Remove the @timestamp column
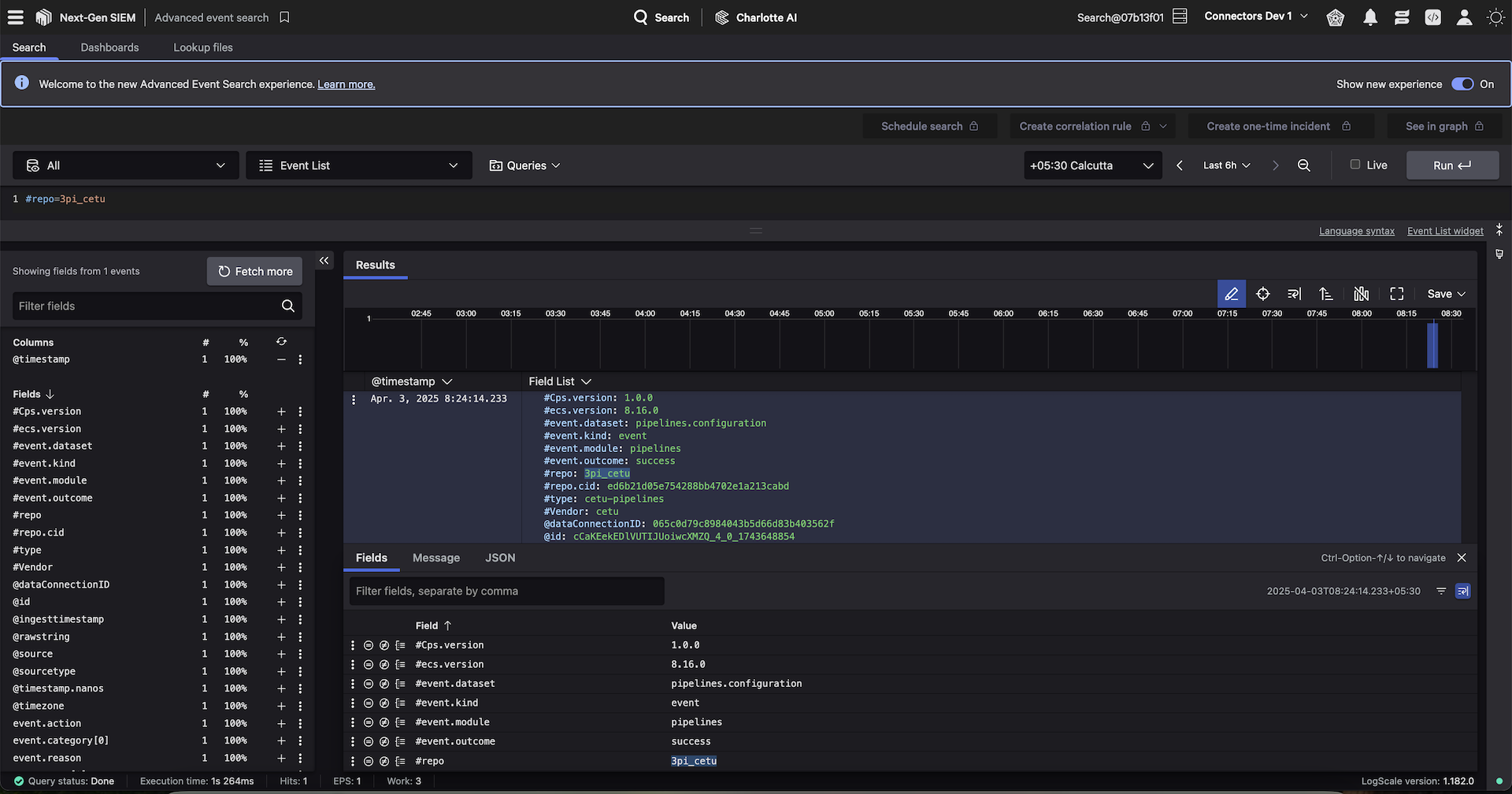The height and width of the screenshot is (794, 1512). point(281,359)
